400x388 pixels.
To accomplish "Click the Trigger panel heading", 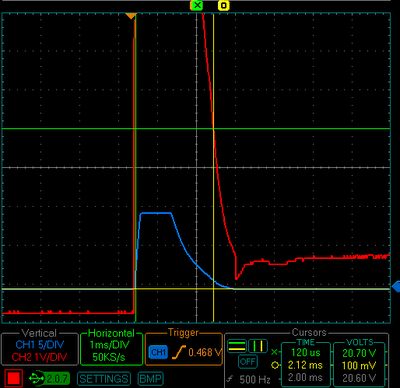I will coord(183,332).
